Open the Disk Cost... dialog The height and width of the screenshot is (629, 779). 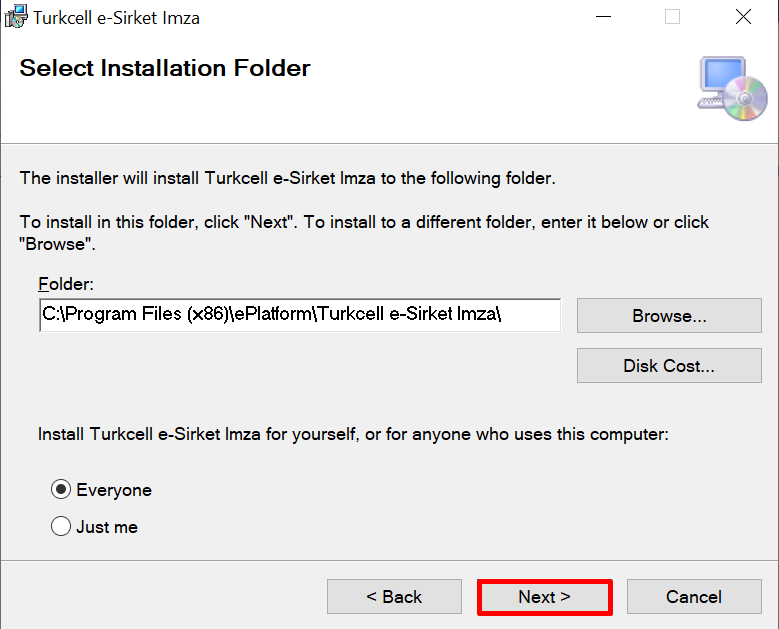[x=669, y=366]
